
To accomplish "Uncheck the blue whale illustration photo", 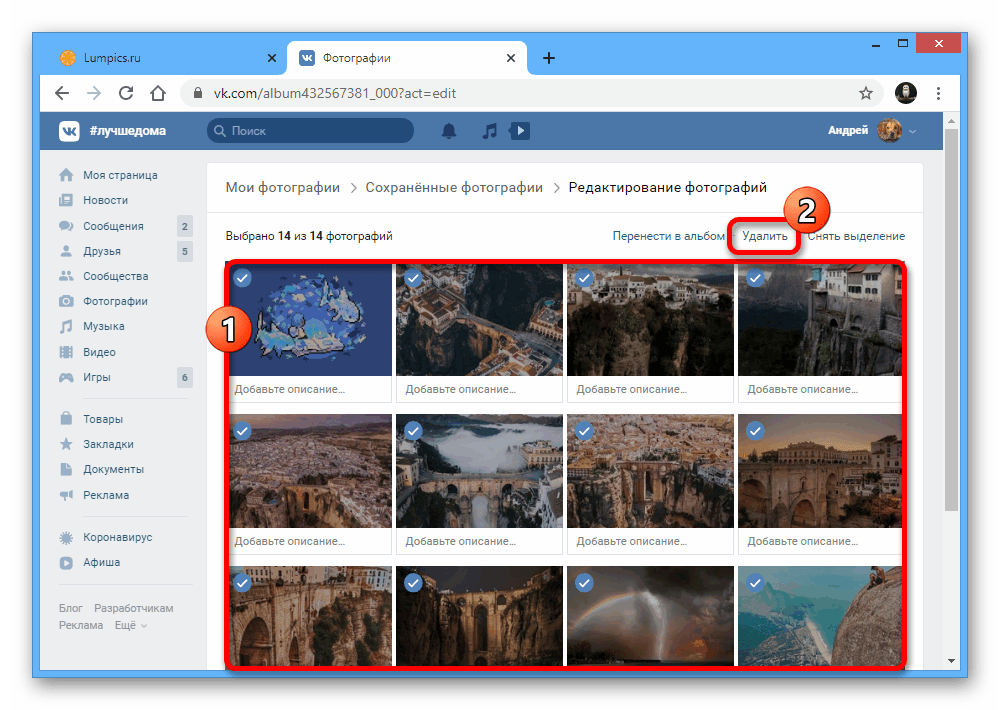I will [243, 278].
